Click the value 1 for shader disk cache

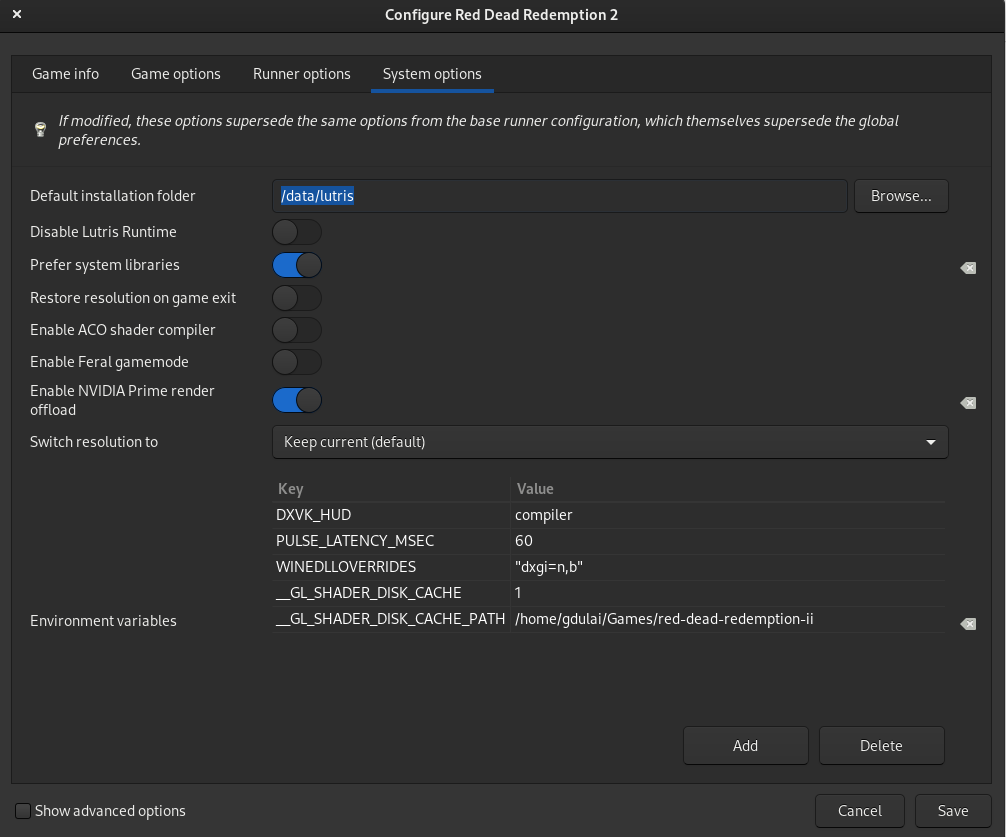[728, 593]
